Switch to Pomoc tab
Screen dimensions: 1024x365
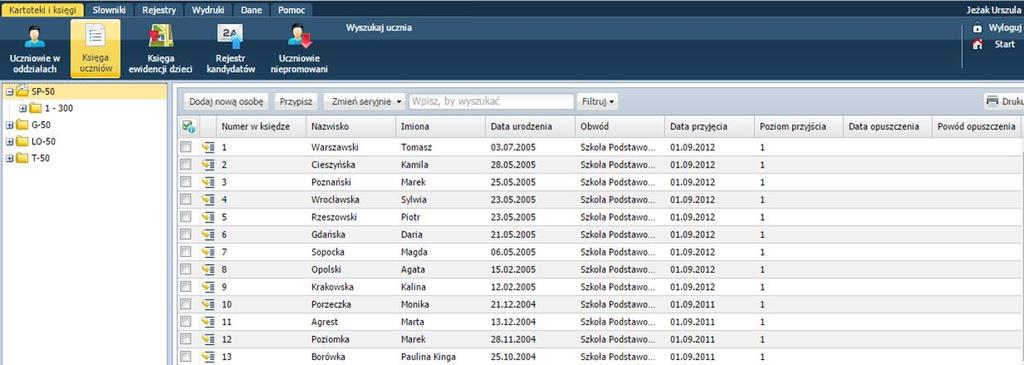pos(291,10)
